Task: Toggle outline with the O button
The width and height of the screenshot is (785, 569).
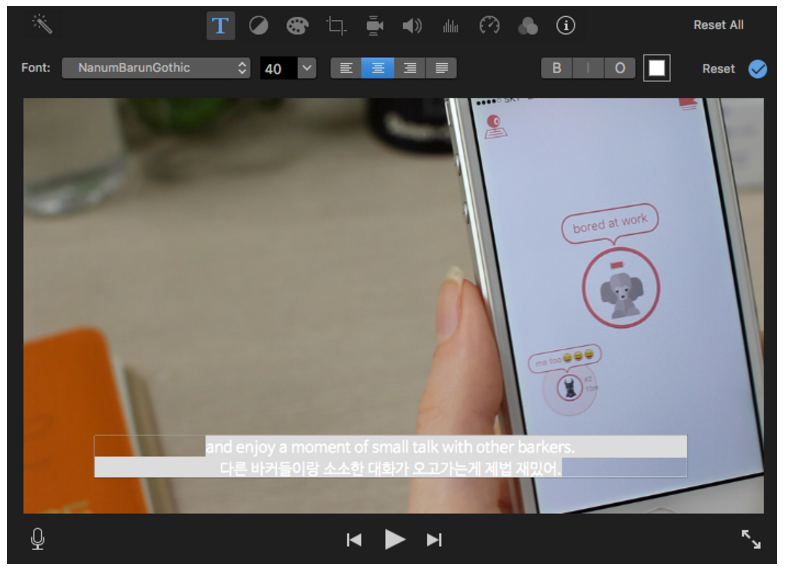Action: (620, 68)
